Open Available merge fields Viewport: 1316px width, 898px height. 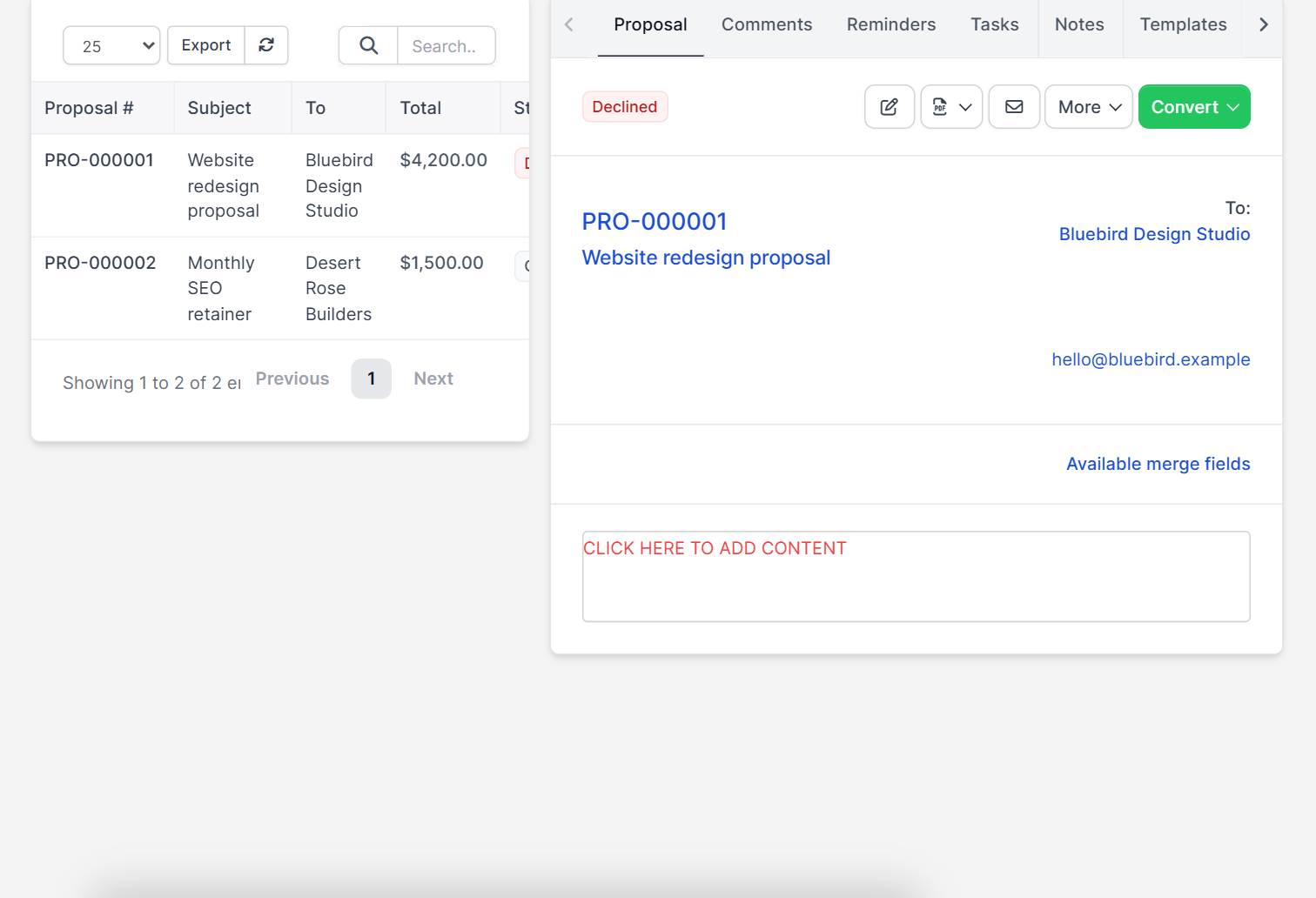(1158, 464)
